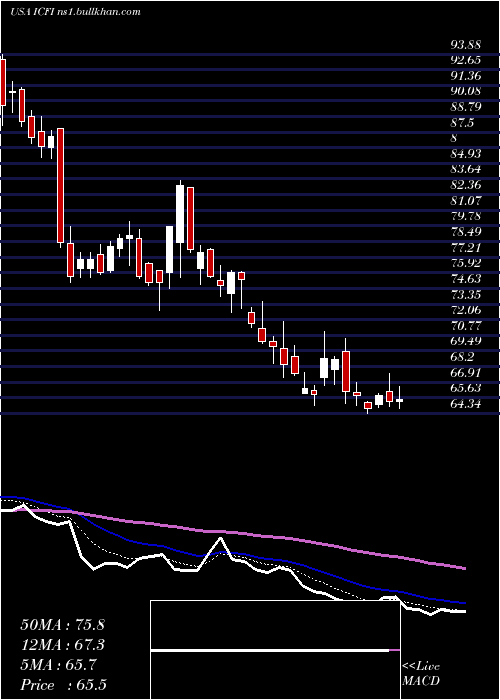Select the 68.2 price level label
Viewport: 500px width, 700px height.
(x=462, y=357)
